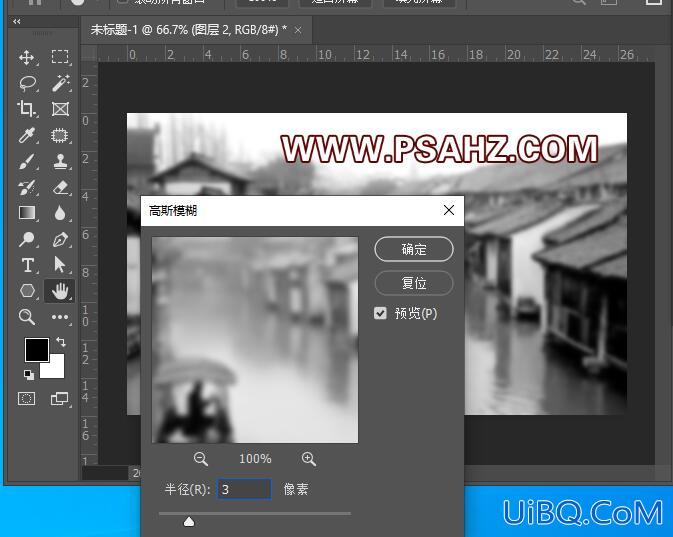673x537 pixels.
Task: Select the Magic Wand tool
Action: 60,83
